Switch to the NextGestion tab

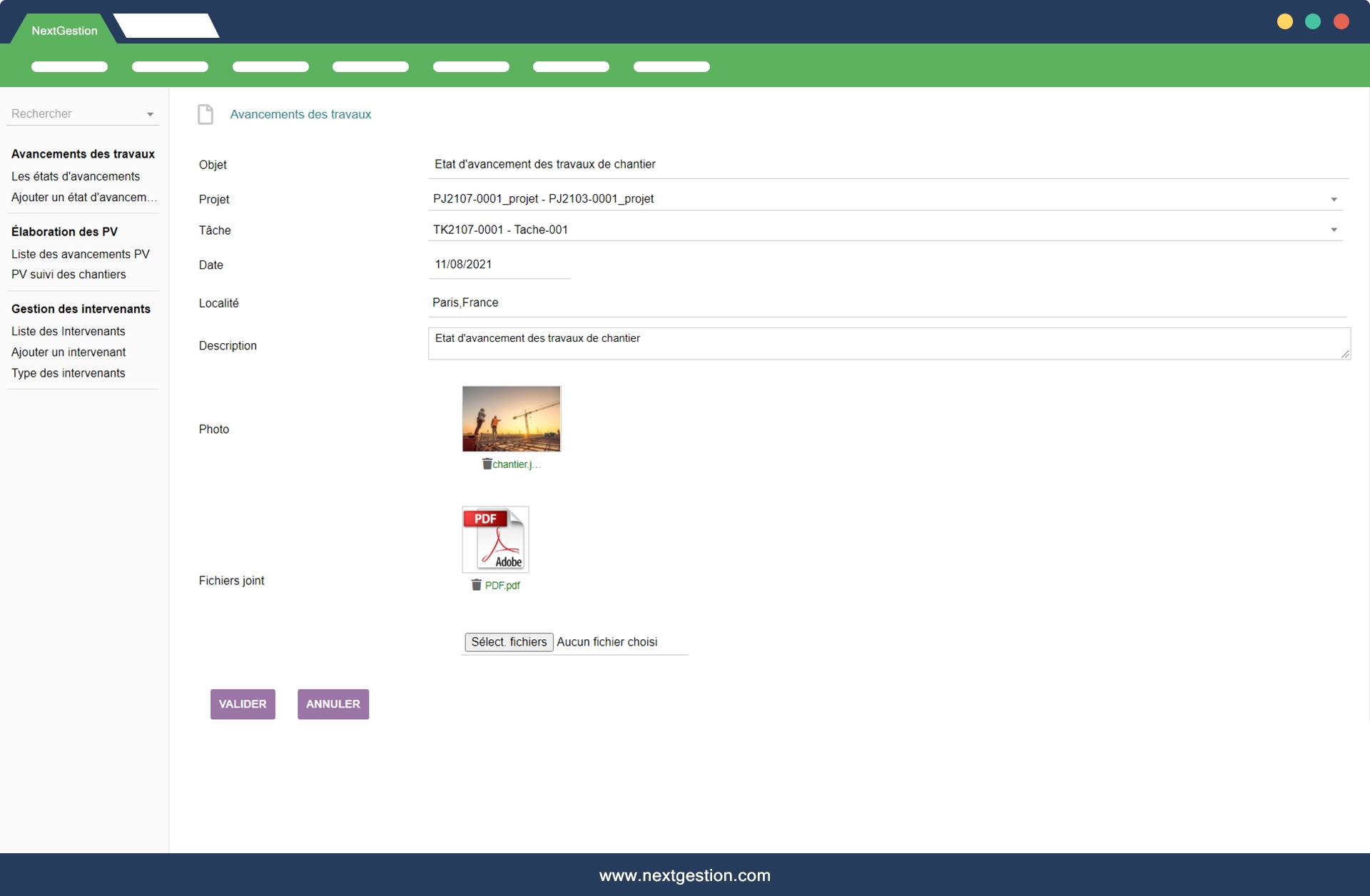pos(64,31)
